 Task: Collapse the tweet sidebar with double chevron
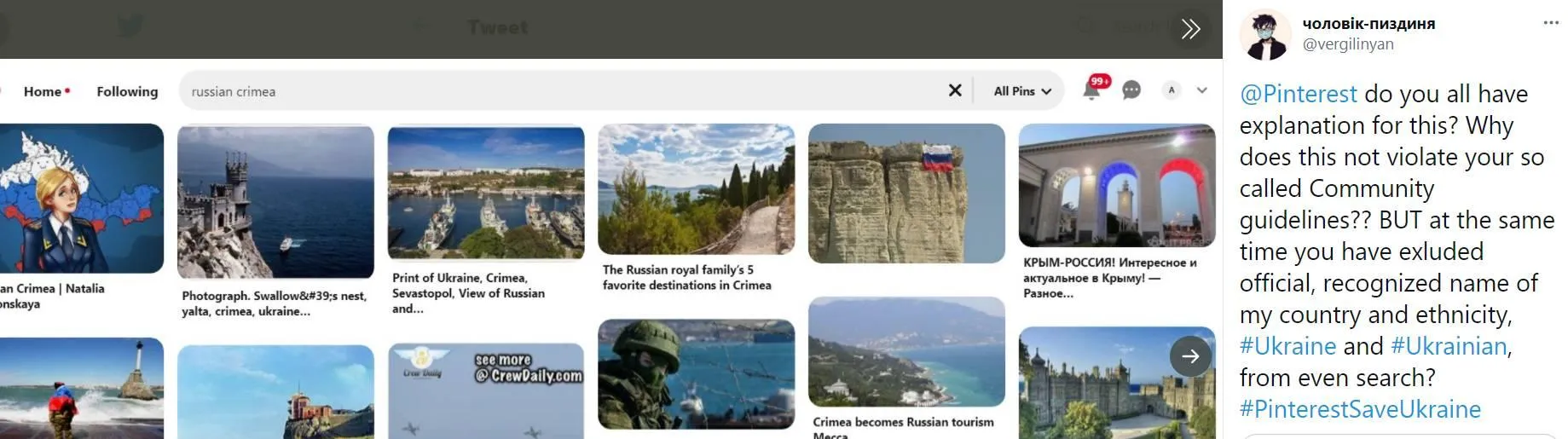pyautogui.click(x=1191, y=29)
